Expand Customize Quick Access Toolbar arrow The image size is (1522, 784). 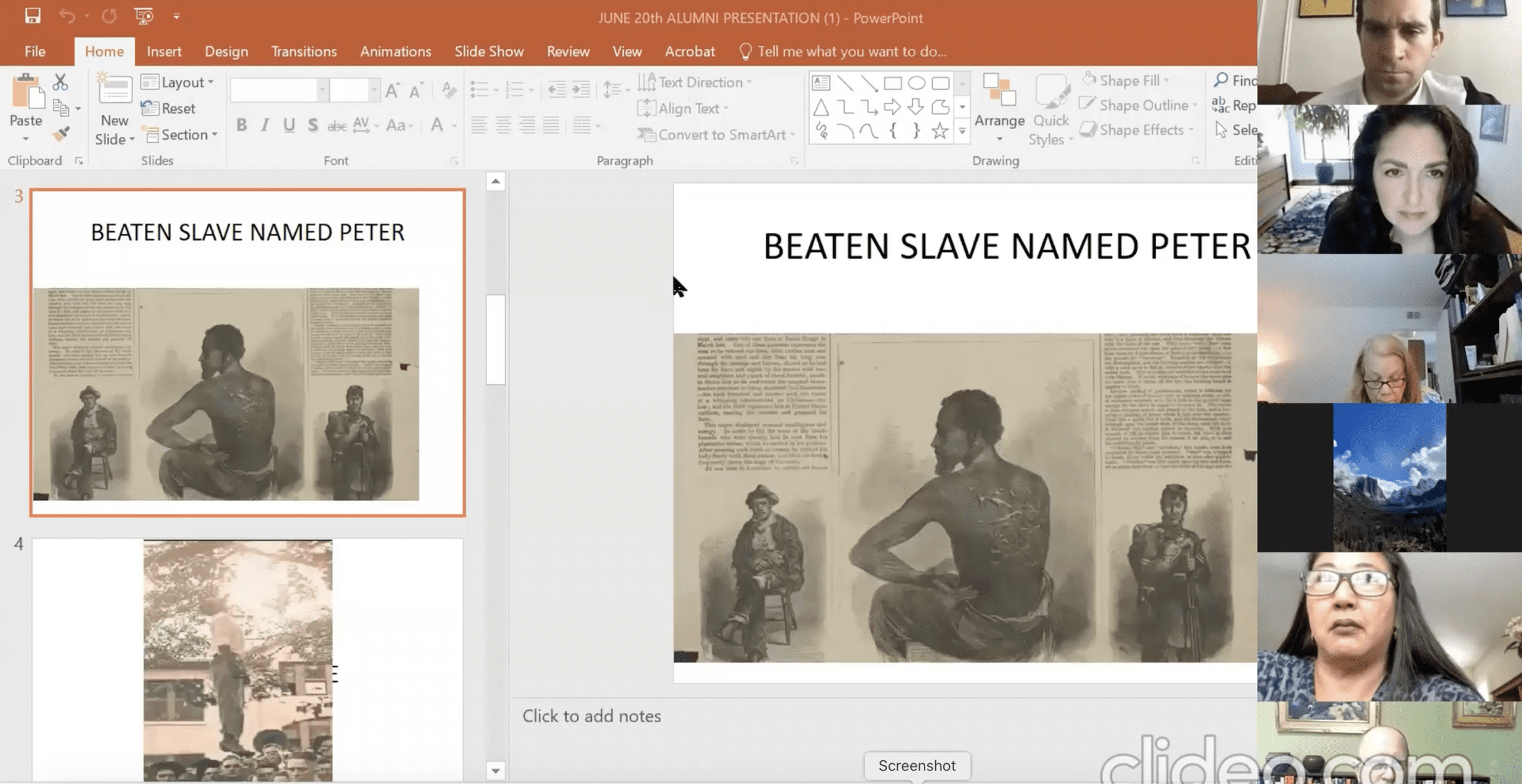point(177,17)
